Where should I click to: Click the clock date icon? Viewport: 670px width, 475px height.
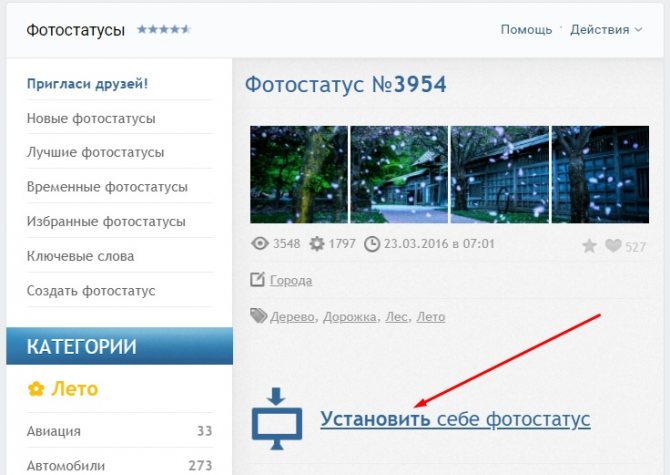[x=372, y=244]
